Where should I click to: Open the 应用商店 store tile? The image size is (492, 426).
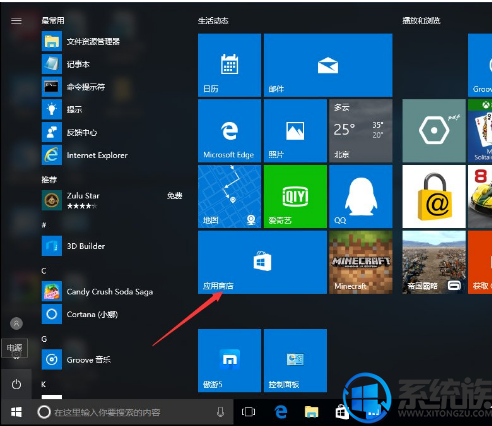[262, 262]
